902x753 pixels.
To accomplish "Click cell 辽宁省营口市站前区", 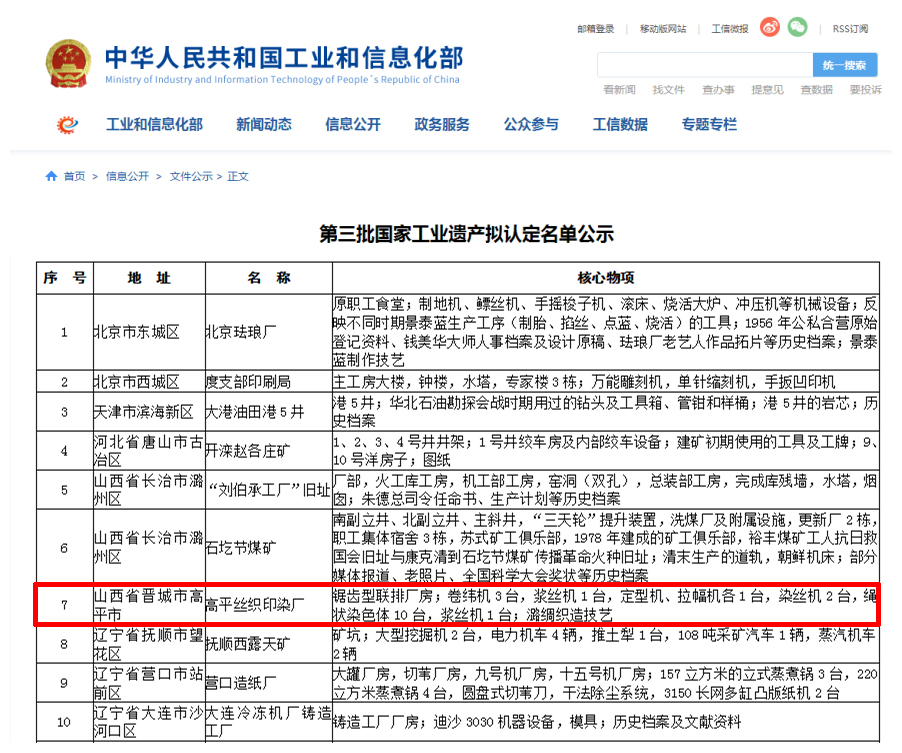I will (149, 683).
